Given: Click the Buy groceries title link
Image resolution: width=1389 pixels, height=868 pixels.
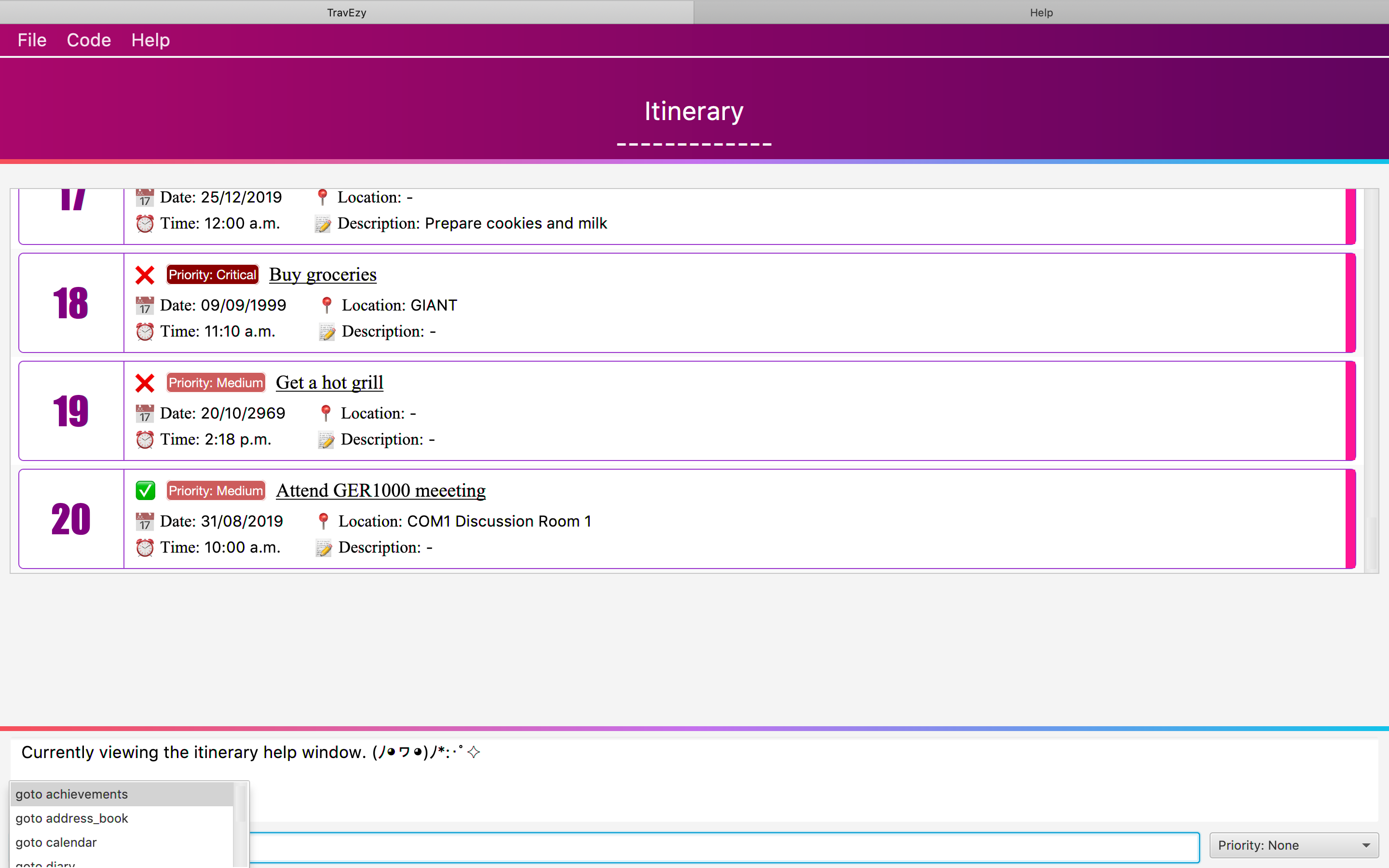Looking at the screenshot, I should (323, 274).
